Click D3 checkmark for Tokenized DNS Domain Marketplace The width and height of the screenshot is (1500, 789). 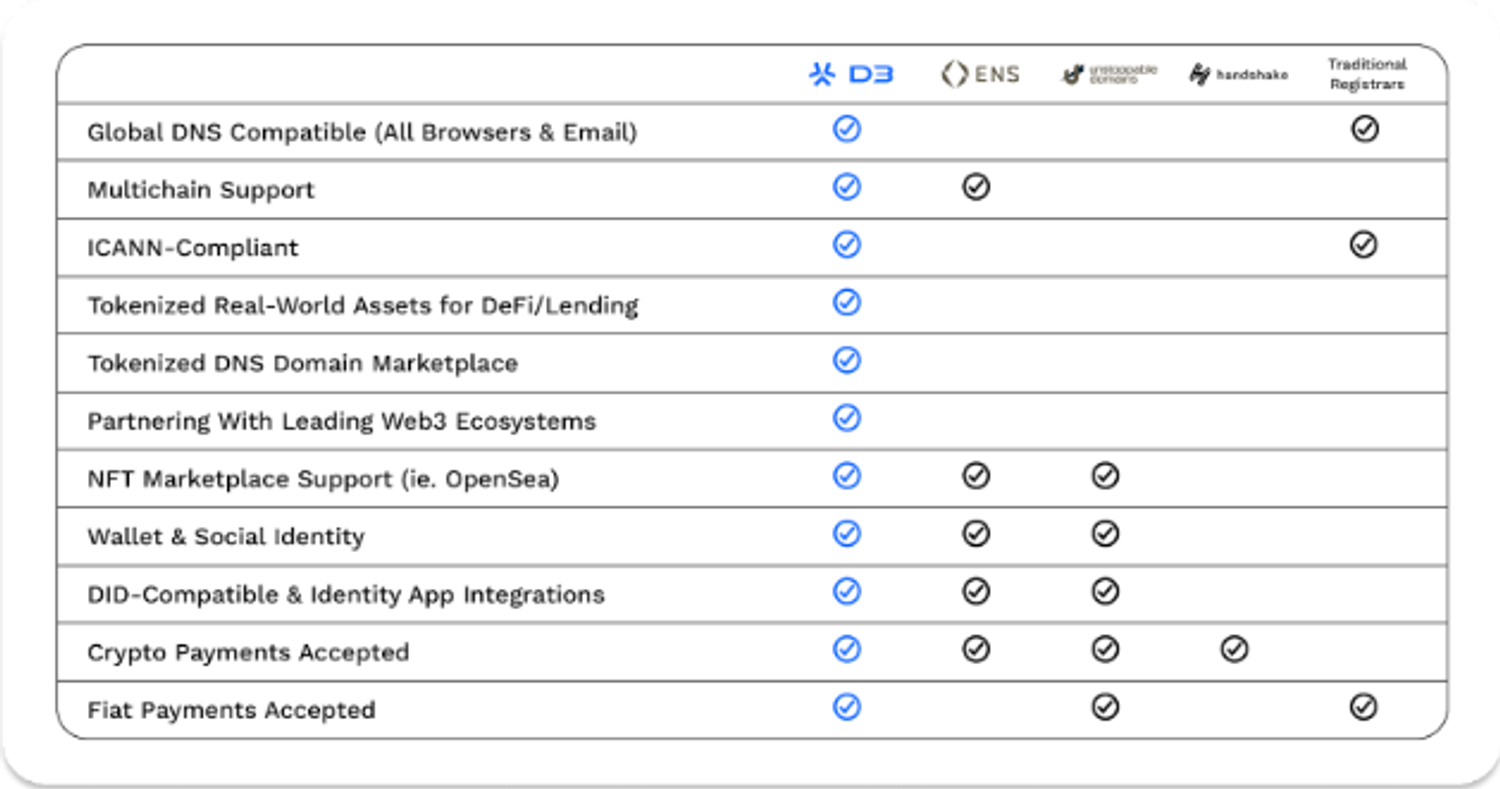pyautogui.click(x=847, y=360)
